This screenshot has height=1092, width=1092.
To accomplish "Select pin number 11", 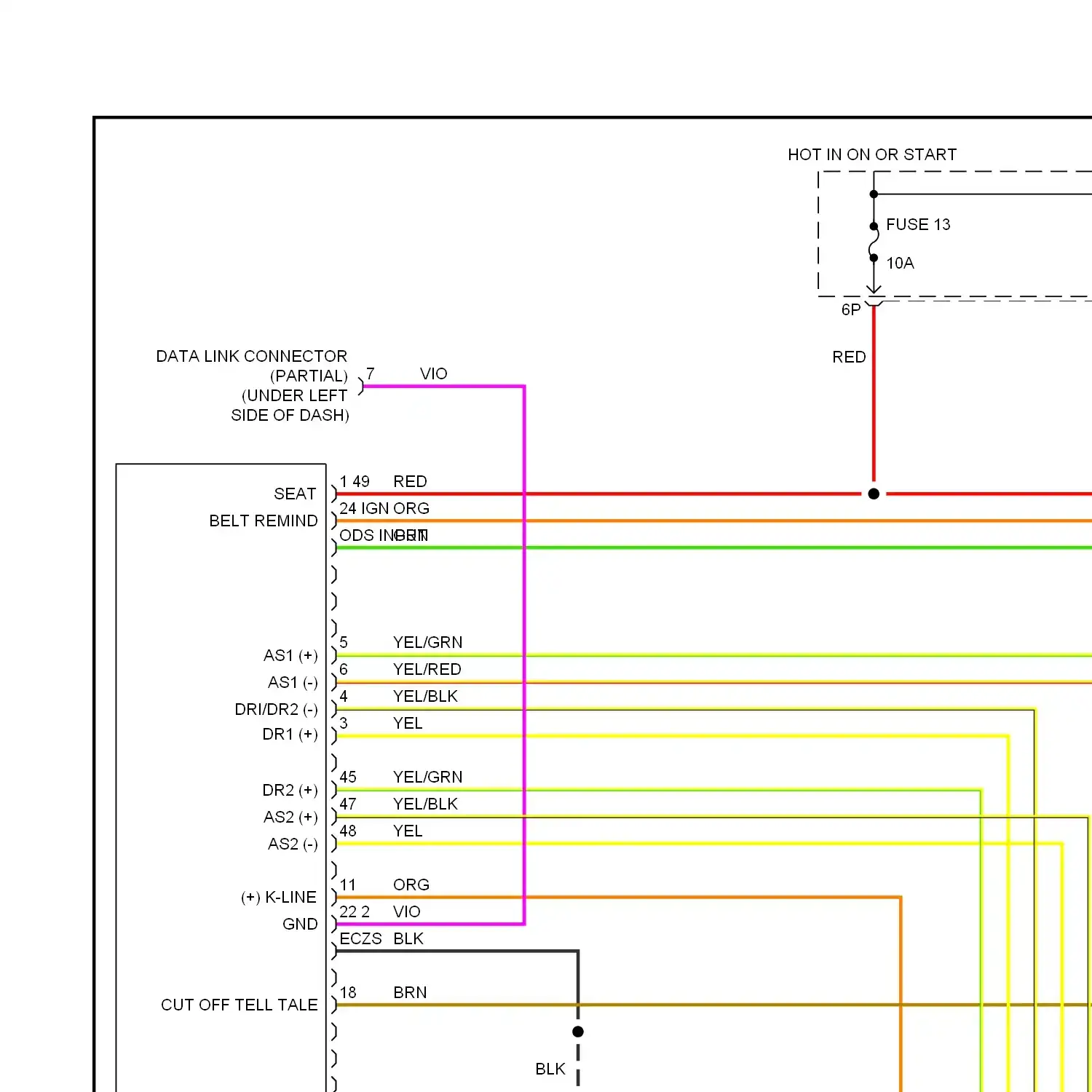I will point(348,885).
